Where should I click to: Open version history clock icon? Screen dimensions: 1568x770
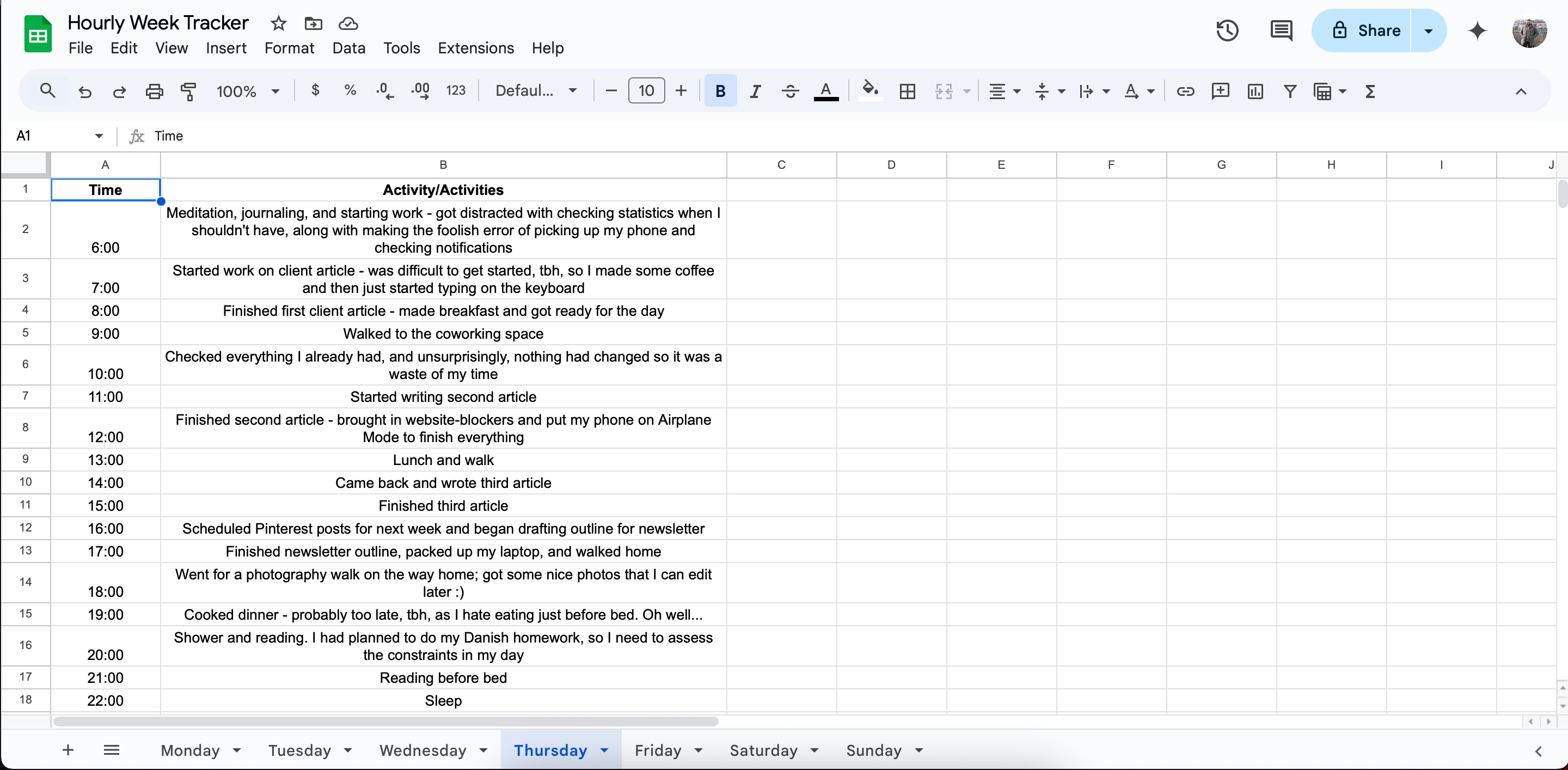click(1227, 30)
